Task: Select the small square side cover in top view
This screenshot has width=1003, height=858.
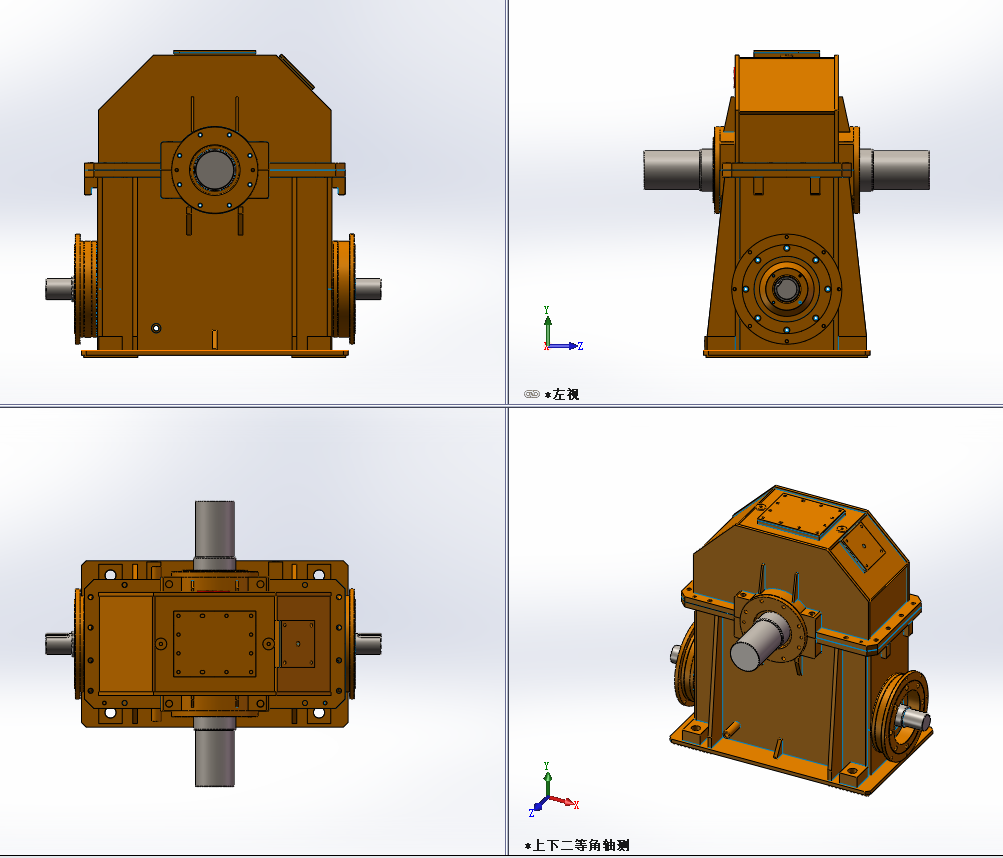Action: click(x=297, y=644)
